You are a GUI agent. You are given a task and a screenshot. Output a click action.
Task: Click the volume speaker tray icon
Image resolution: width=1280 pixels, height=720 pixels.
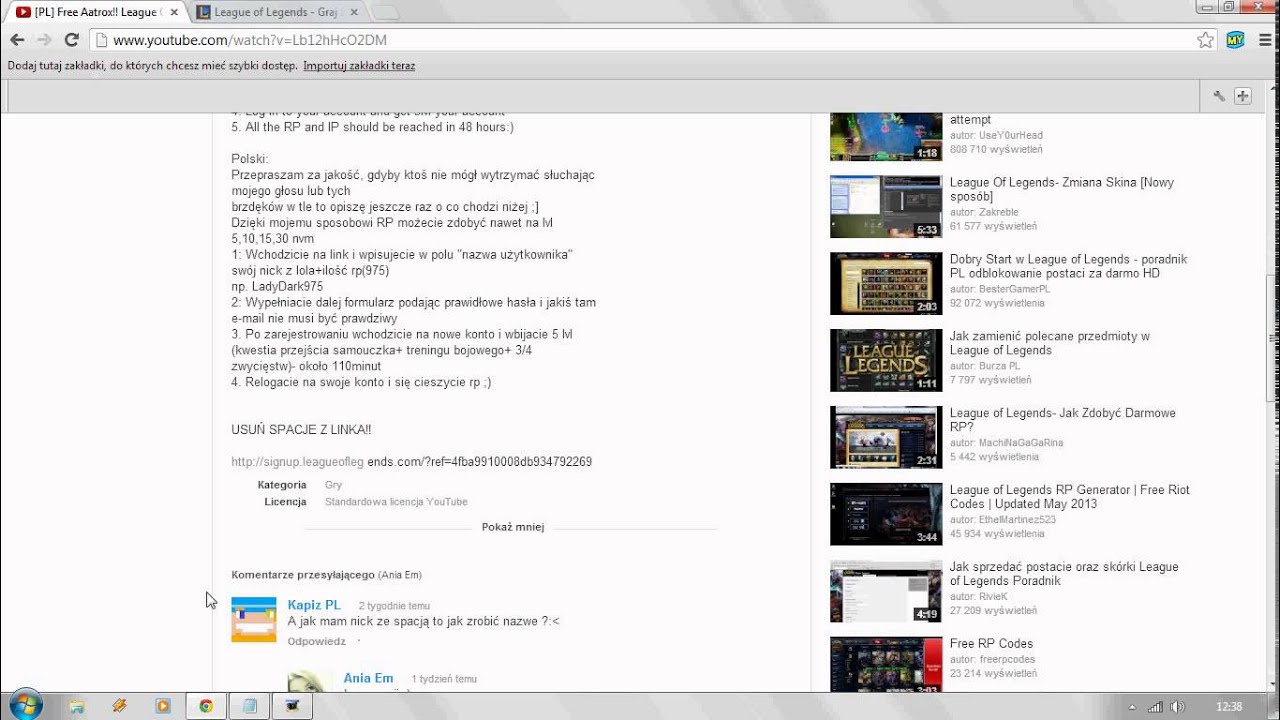click(x=1176, y=707)
